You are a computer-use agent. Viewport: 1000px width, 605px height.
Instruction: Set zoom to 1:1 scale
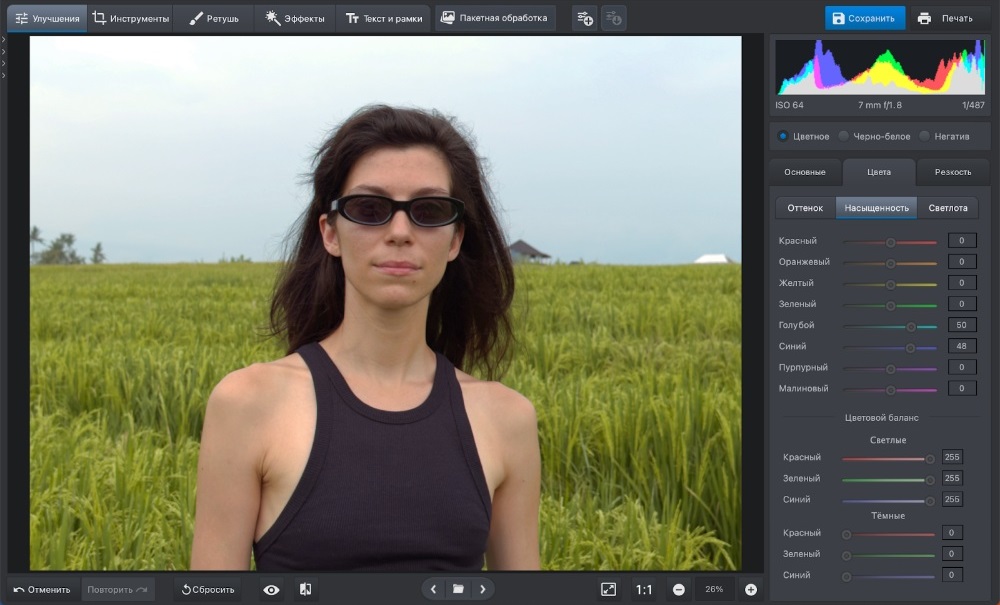click(644, 590)
